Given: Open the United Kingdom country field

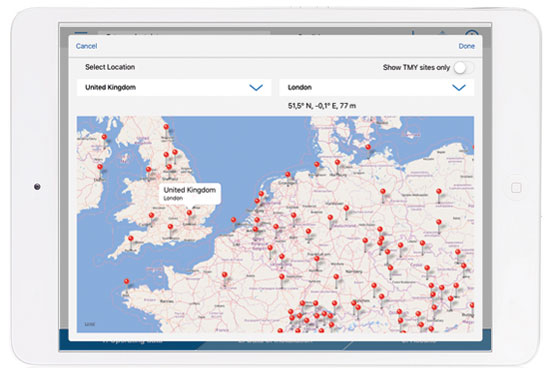Looking at the screenshot, I should click(174, 87).
